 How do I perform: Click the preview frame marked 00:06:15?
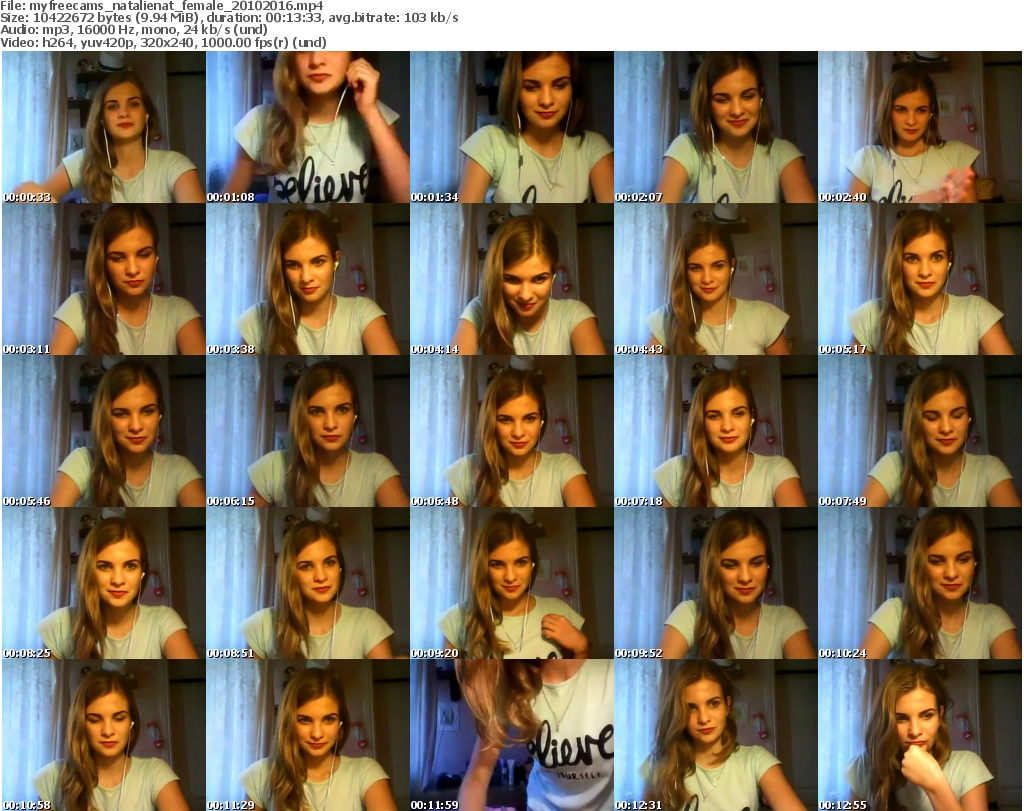pos(308,432)
